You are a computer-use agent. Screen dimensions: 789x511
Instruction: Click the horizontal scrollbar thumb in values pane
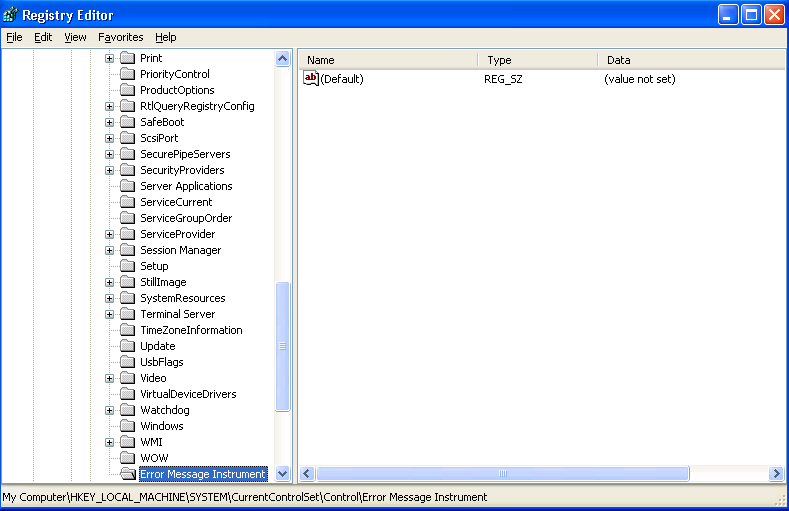(x=502, y=473)
